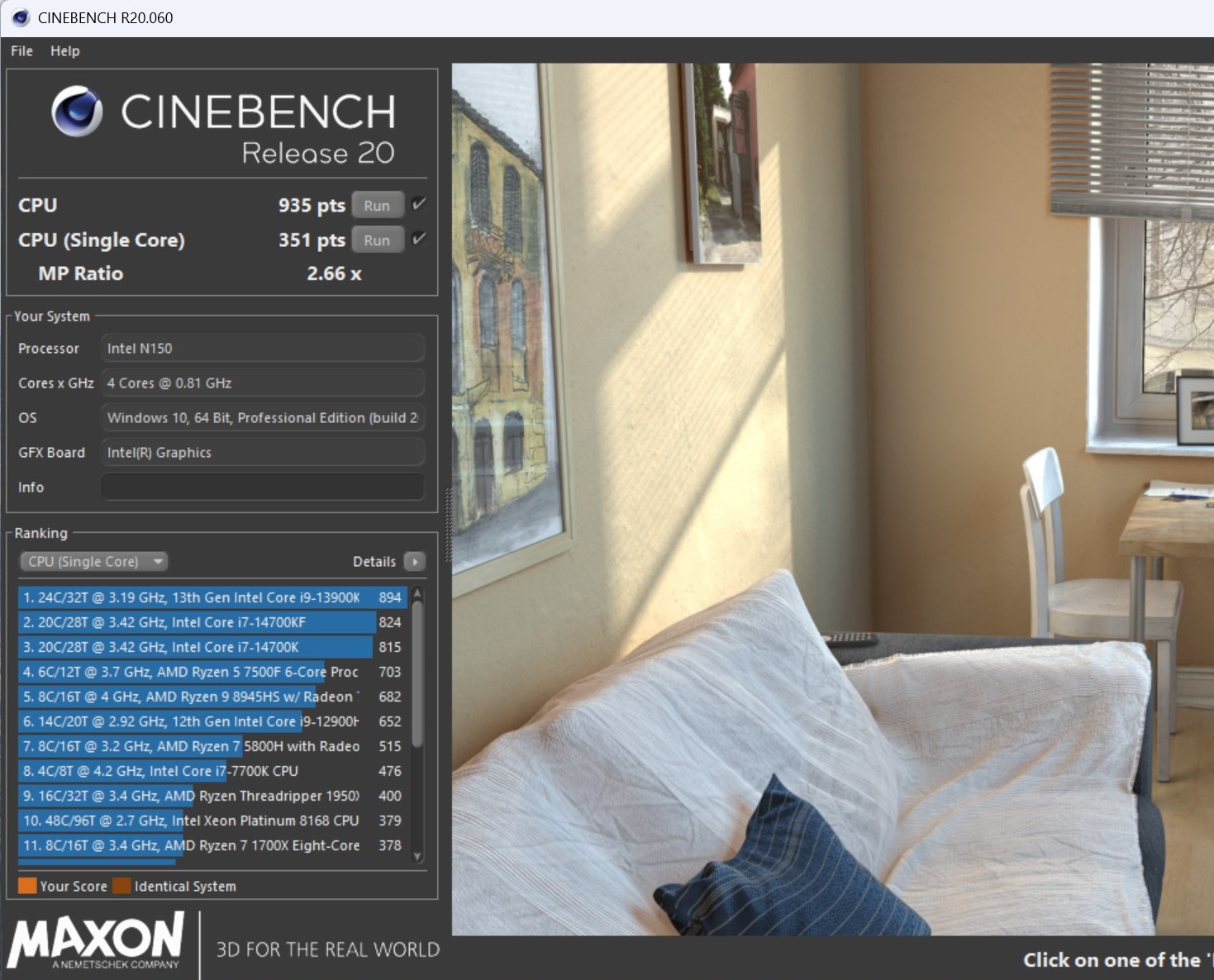Select ranking row 1 Intel Core i9-13900K
This screenshot has height=980, width=1214.
(x=212, y=597)
